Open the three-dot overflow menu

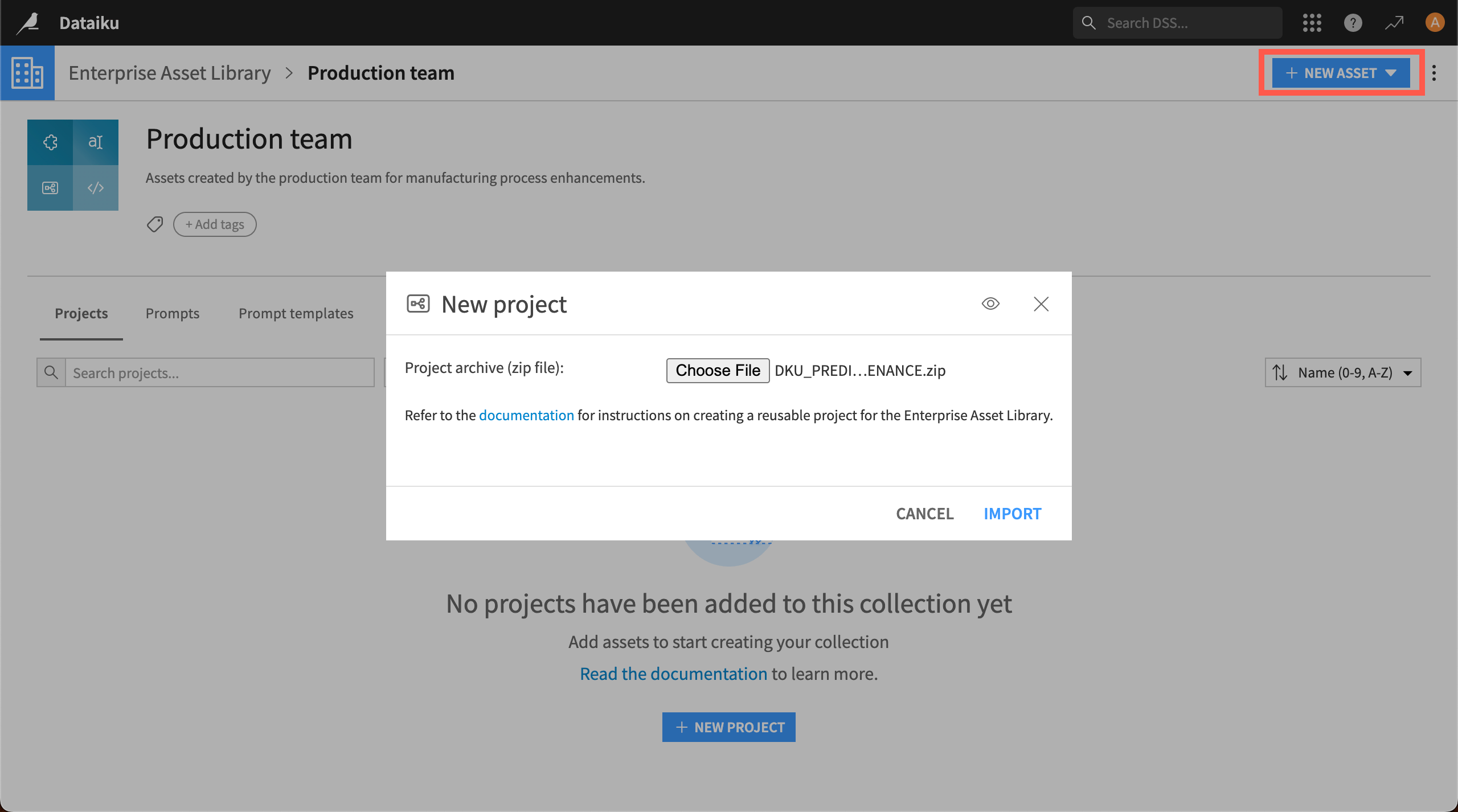click(1434, 73)
